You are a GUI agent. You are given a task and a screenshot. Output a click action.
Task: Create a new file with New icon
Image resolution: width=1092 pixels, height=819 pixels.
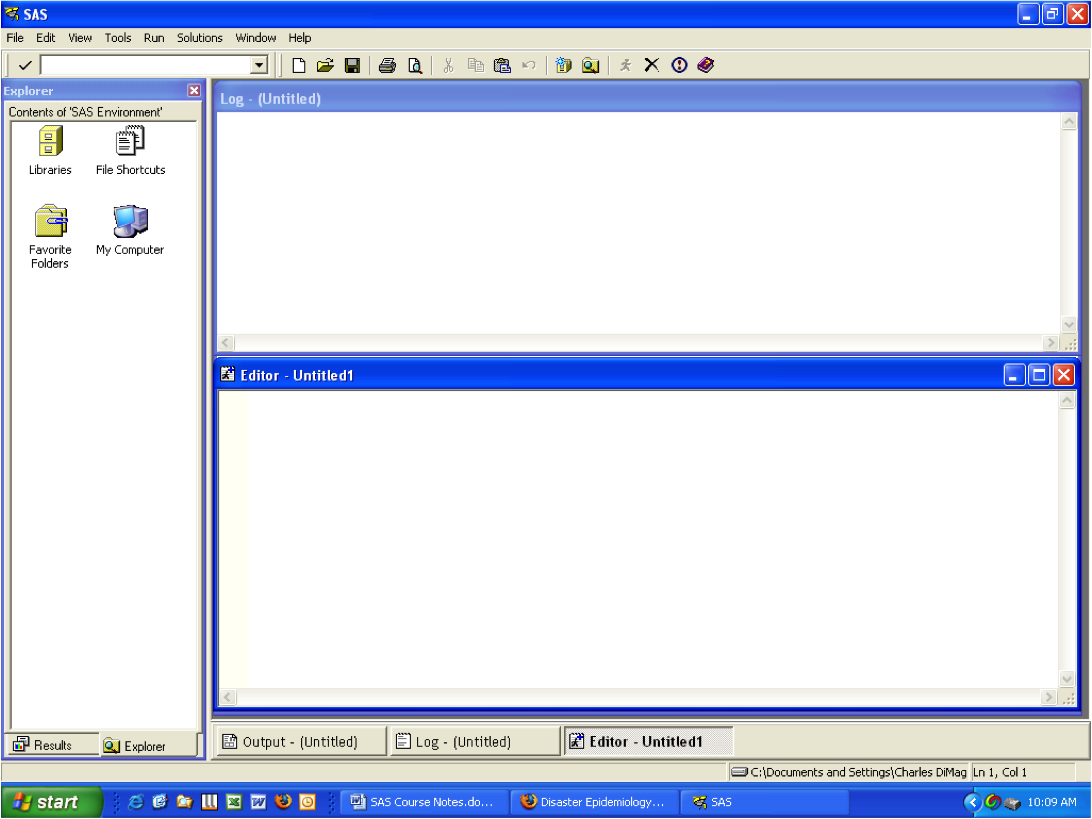299,65
